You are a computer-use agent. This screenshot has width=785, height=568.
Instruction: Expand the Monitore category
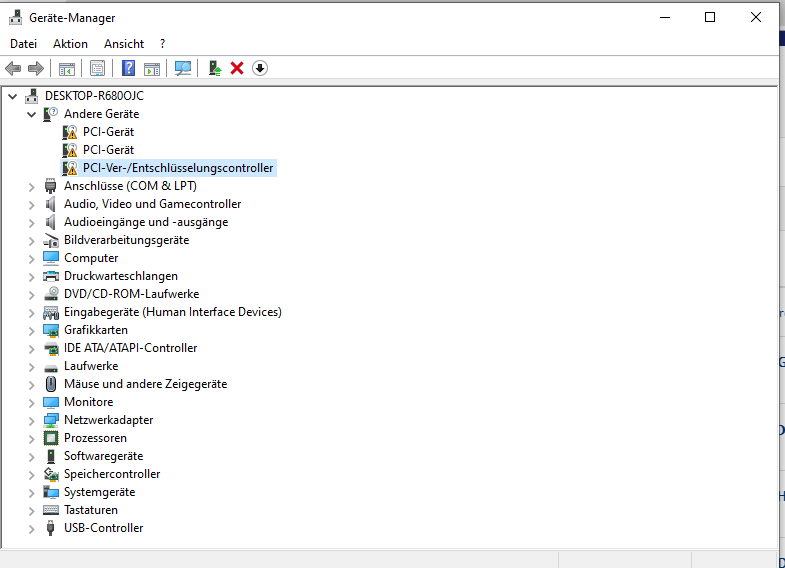(32, 403)
